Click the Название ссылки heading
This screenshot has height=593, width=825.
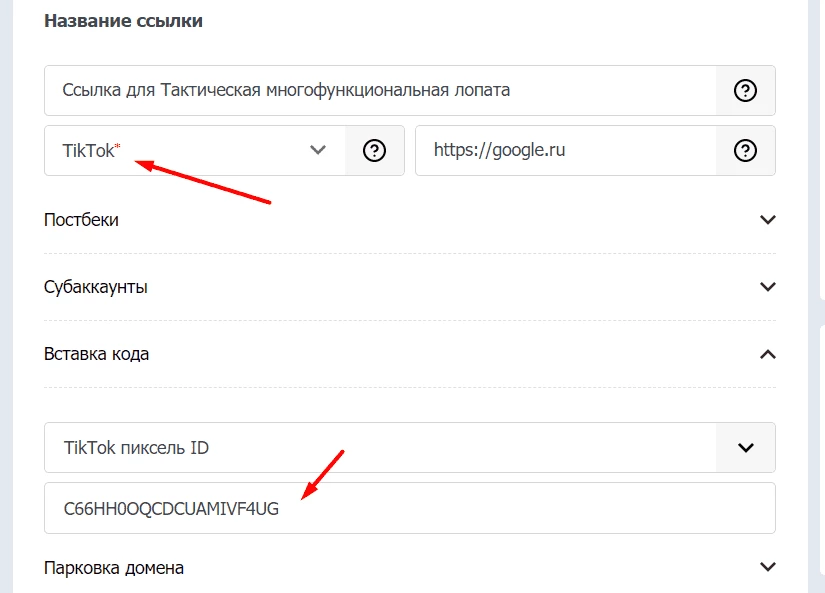pyautogui.click(x=124, y=21)
